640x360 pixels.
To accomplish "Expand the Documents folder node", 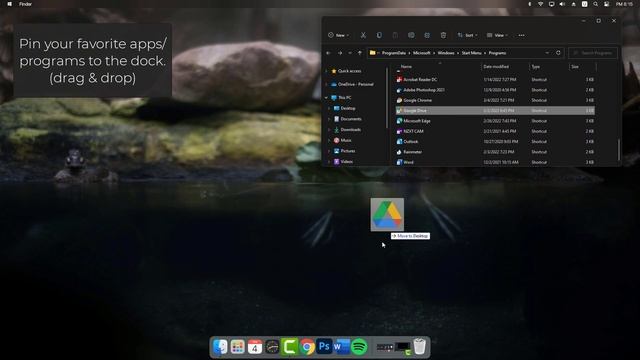I will click(x=329, y=119).
